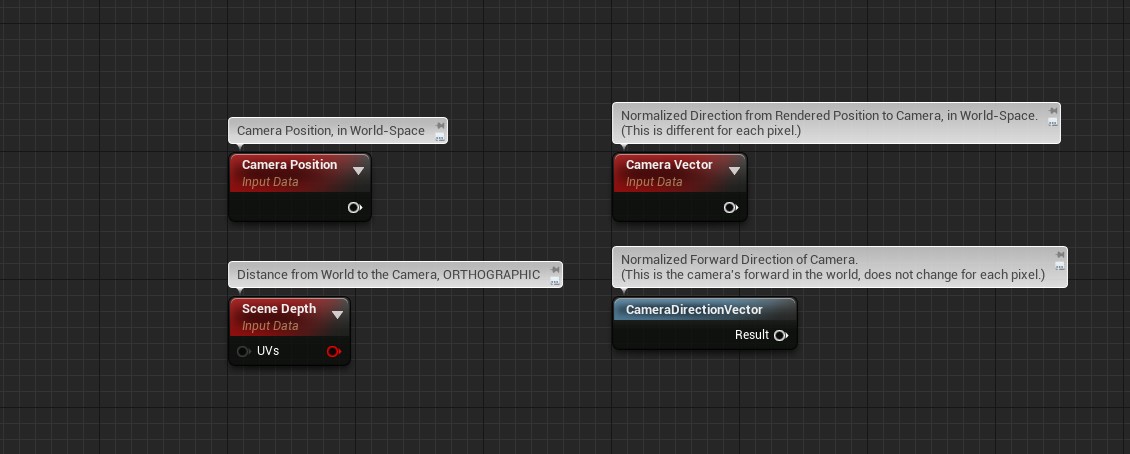
Task: Pin the Camera Position comment bubble
Action: click(x=441, y=126)
